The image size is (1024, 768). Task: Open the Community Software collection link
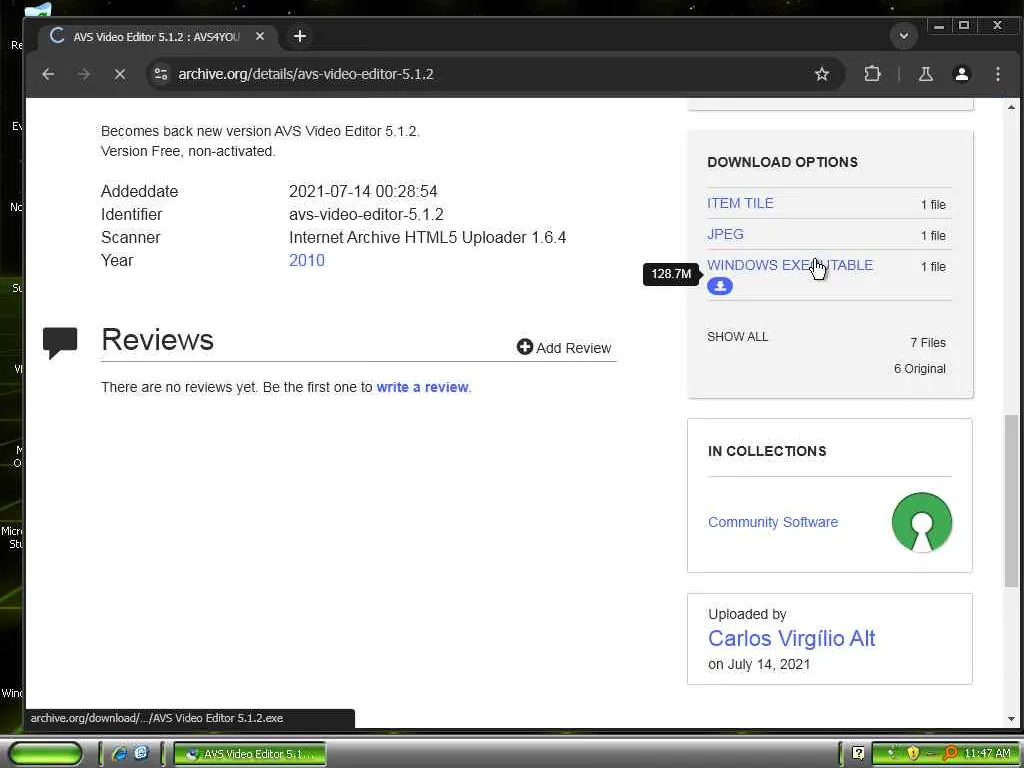[x=773, y=522]
